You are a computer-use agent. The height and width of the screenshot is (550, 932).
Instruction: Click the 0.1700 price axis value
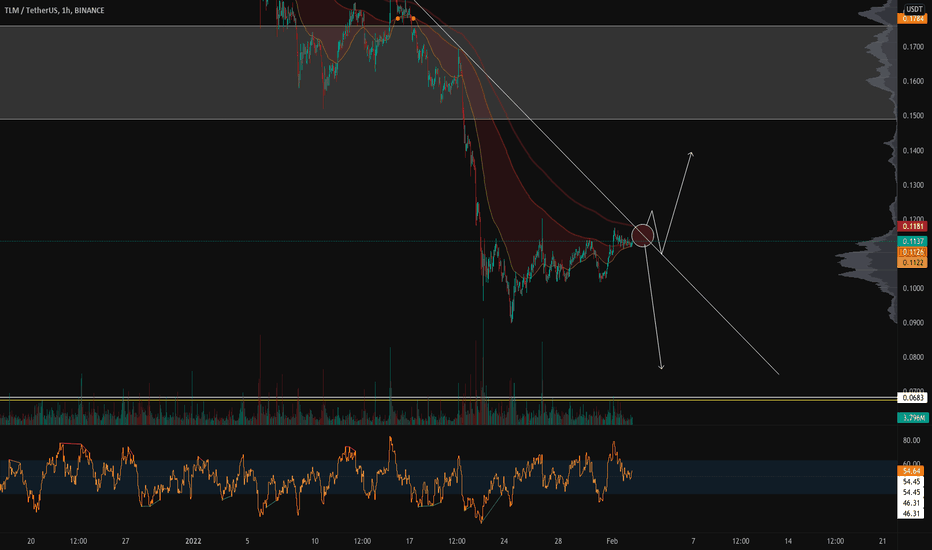pos(913,46)
